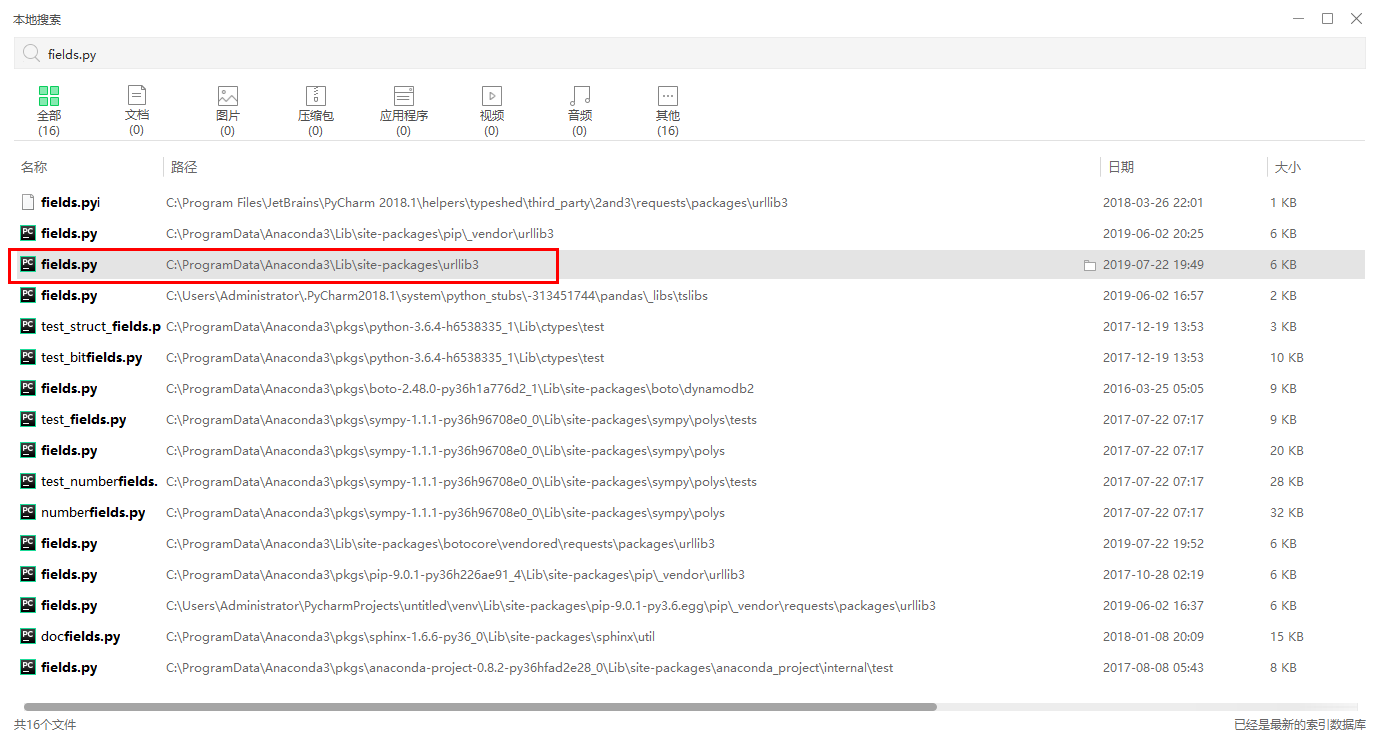Click PyCharm icon of fields.py in pip\_vendor\urllib3 dated 2019-06-02 20:25
The width and height of the screenshot is (1378, 741).
coord(28,233)
